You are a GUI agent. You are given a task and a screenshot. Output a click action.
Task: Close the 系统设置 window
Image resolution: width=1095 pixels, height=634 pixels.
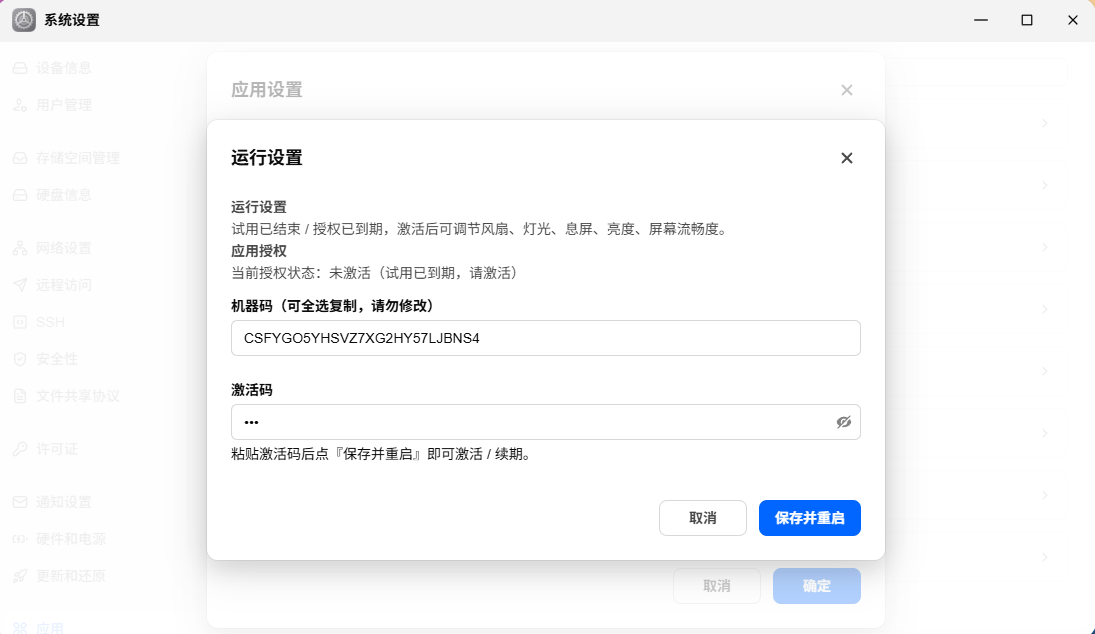(x=1073, y=20)
